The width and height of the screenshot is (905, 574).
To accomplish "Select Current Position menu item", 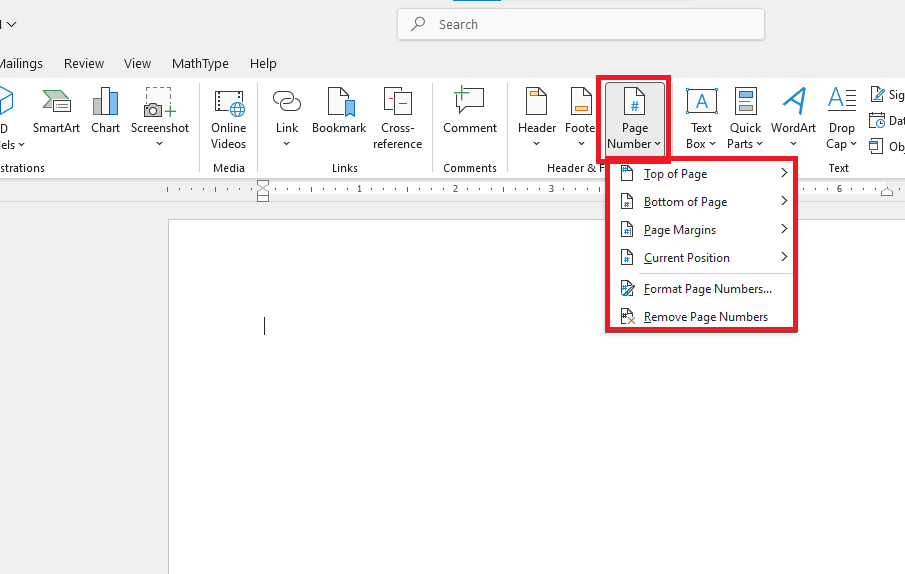I will point(701,257).
